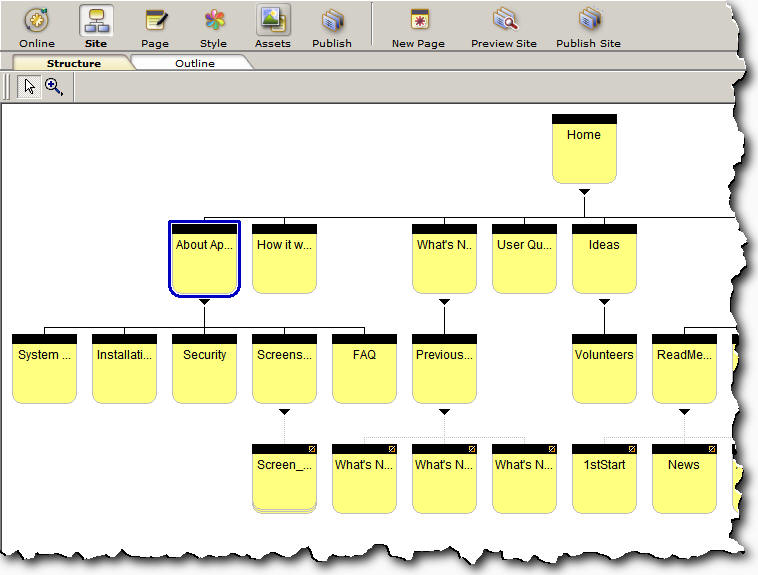Select the zoom magnifier tool
This screenshot has width=758, height=575.
point(53,87)
